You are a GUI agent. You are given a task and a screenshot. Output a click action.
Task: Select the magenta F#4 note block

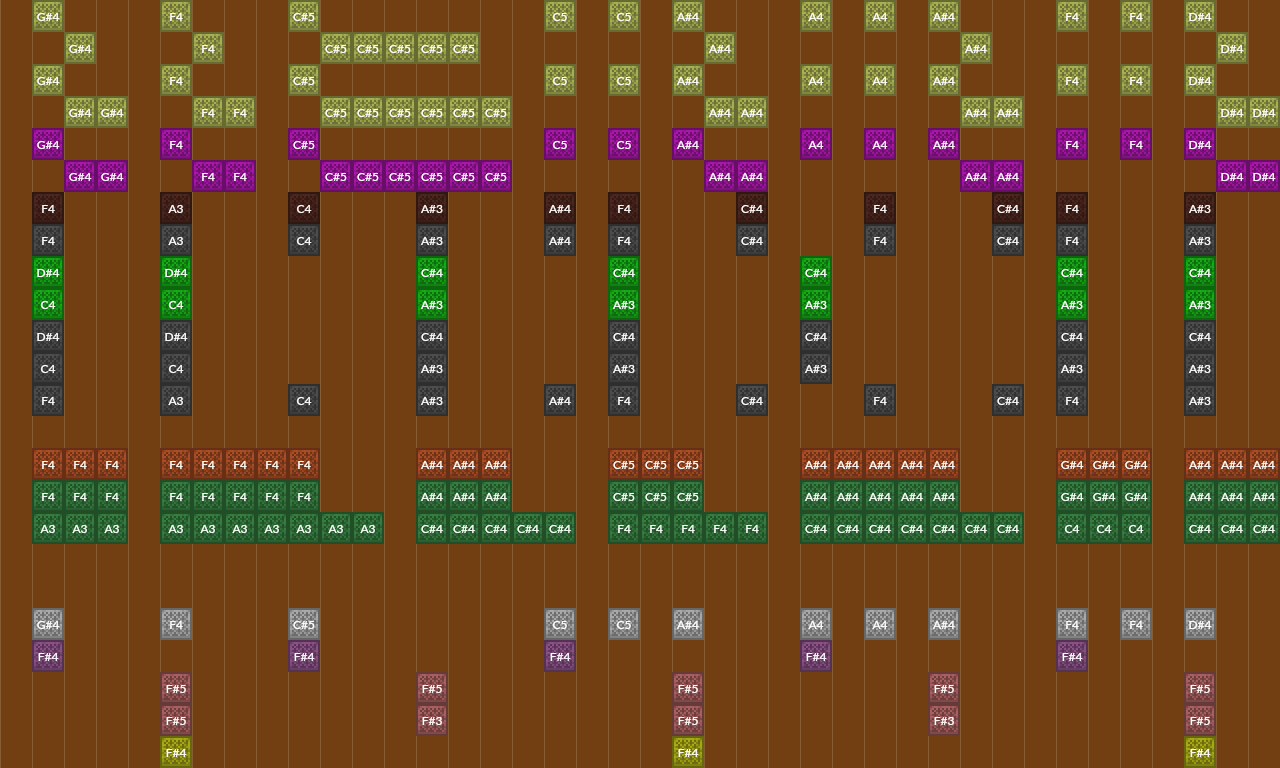click(48, 656)
